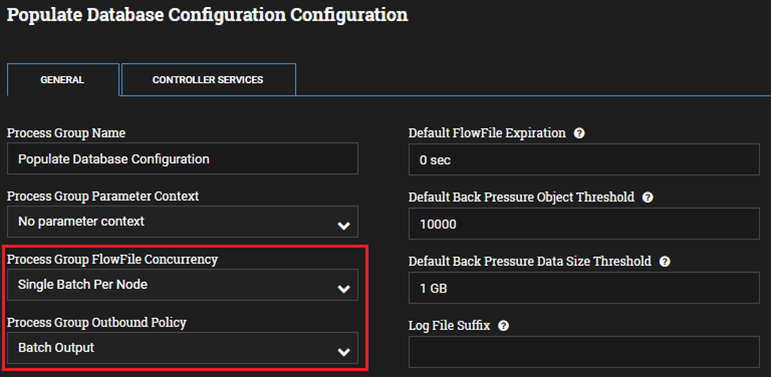The height and width of the screenshot is (377, 771).
Task: Open the Back Pressure Data Size Threshold help tooltip
Action: tap(665, 261)
